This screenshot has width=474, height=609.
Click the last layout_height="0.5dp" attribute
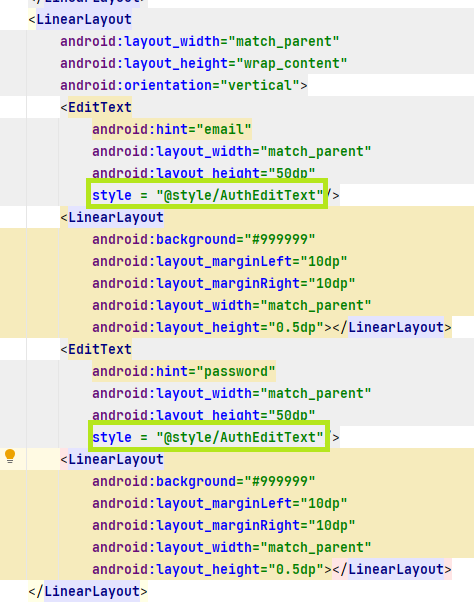[208, 569]
